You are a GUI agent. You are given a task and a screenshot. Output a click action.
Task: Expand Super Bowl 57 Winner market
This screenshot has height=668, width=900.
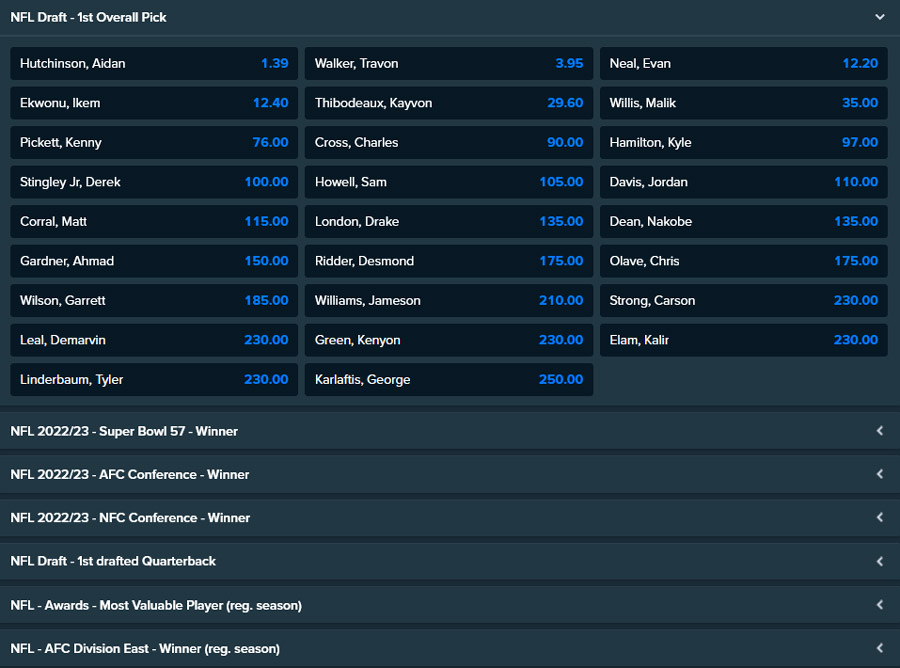click(450, 431)
